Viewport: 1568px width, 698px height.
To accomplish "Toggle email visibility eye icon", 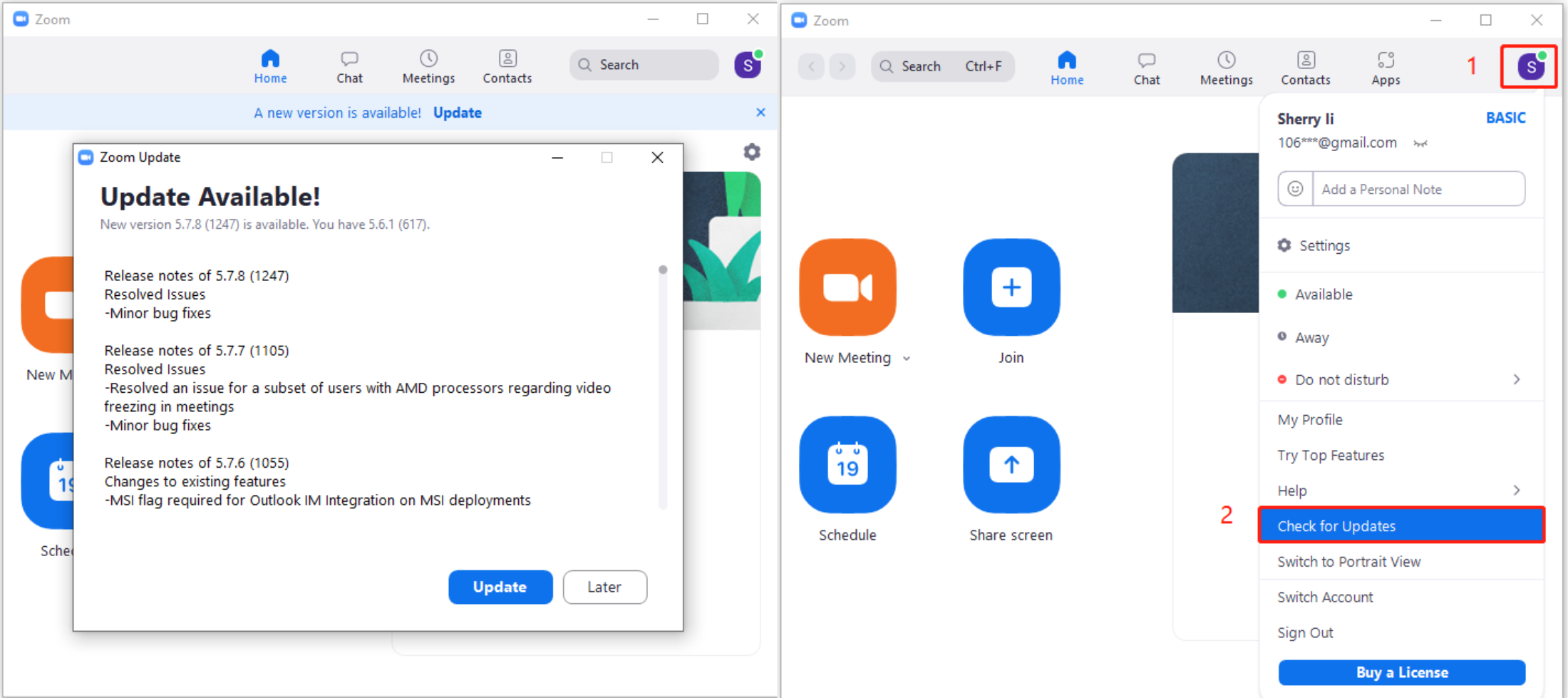I will coord(1420,143).
